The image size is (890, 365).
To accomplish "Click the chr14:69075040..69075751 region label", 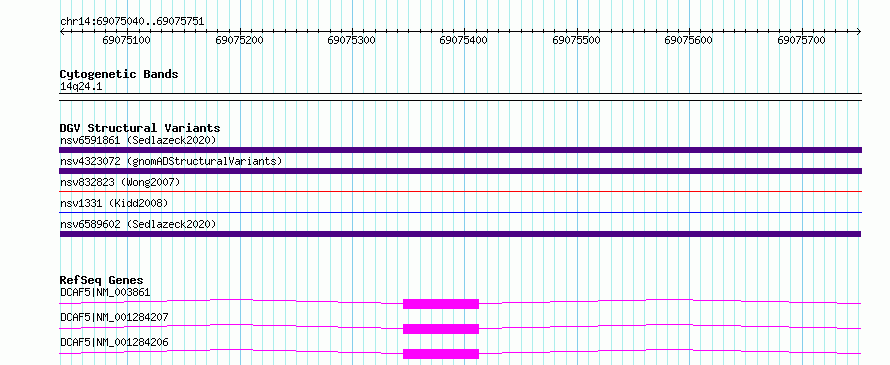I will (132, 22).
